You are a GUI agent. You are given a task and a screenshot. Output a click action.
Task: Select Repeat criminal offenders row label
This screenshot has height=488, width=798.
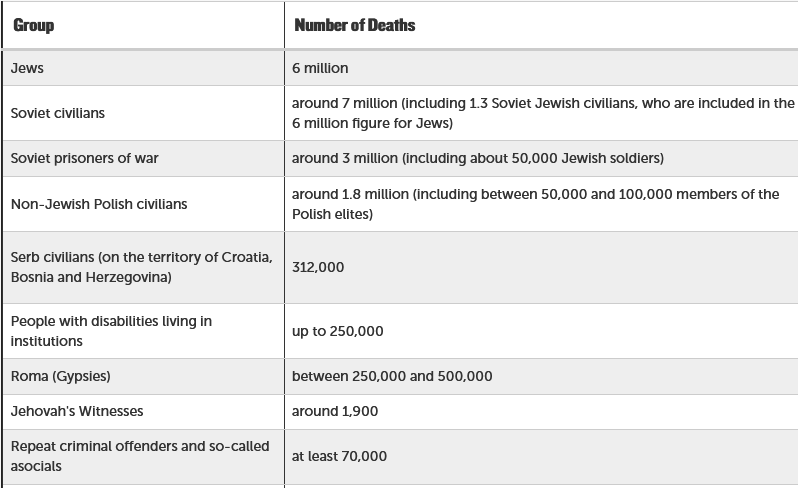140,456
